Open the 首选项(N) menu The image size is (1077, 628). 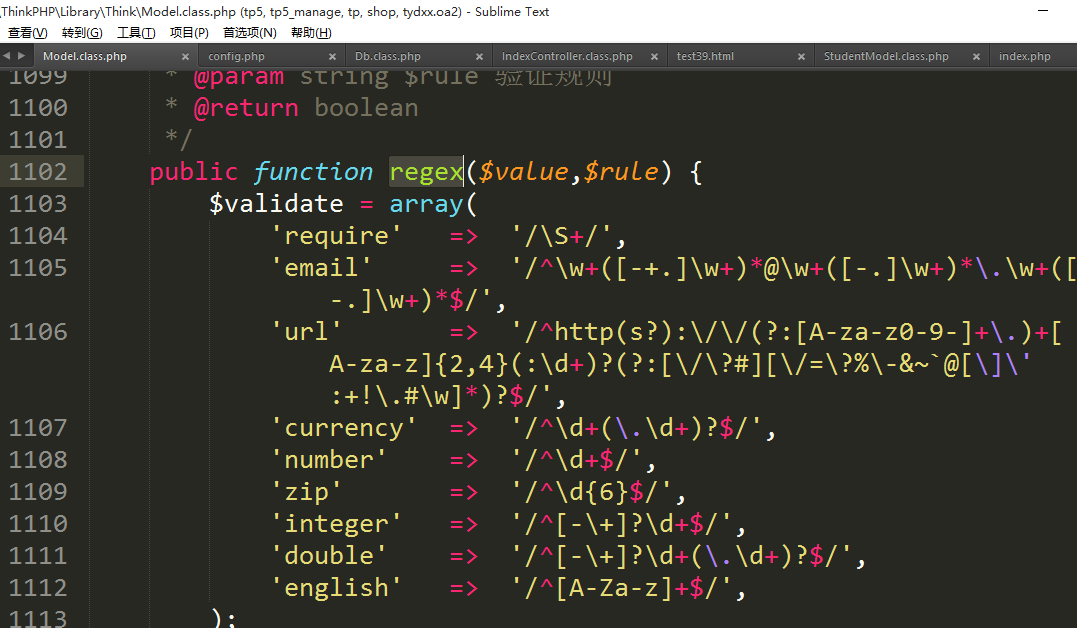click(x=249, y=33)
